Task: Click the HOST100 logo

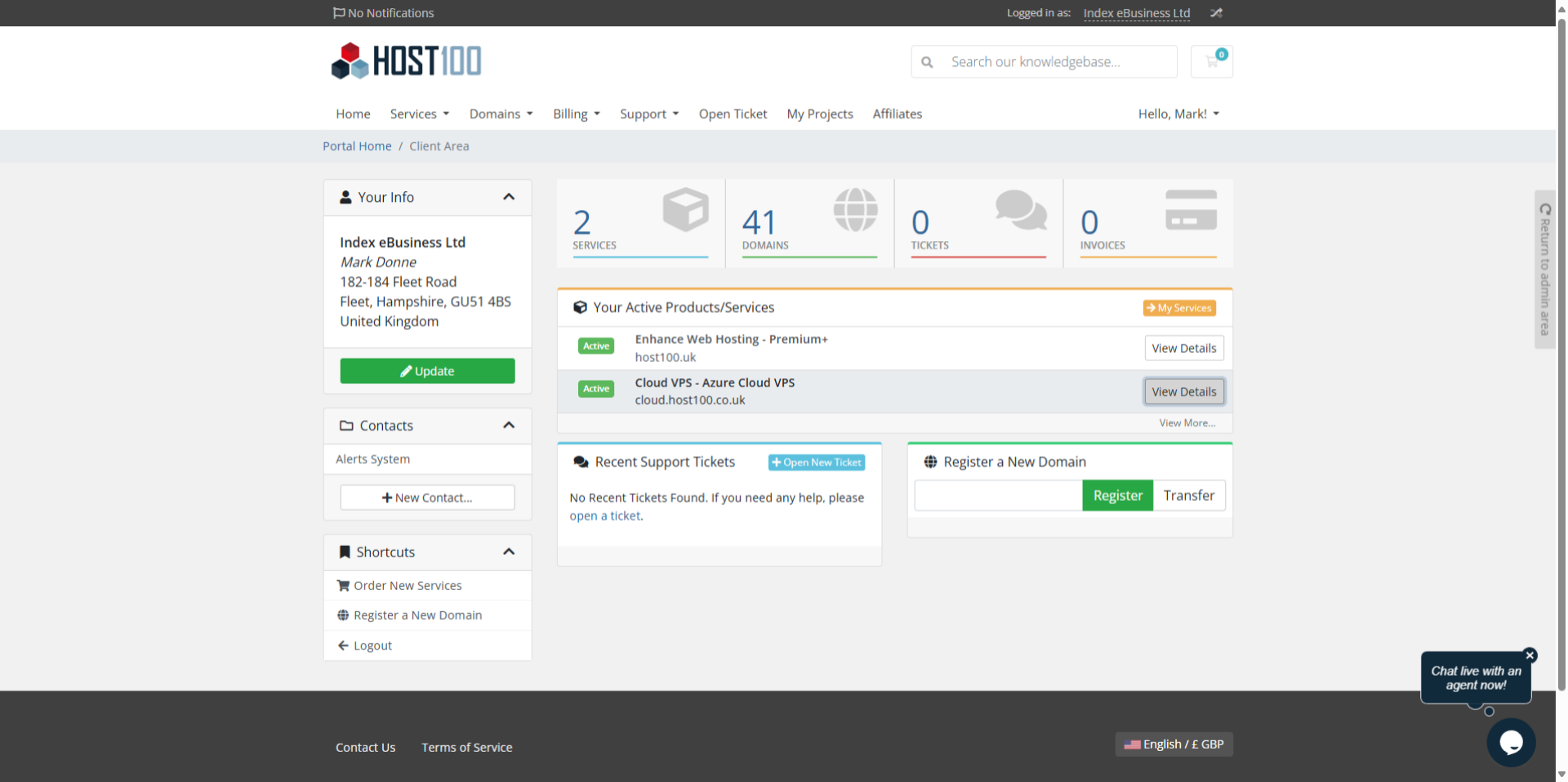Action: (x=406, y=61)
